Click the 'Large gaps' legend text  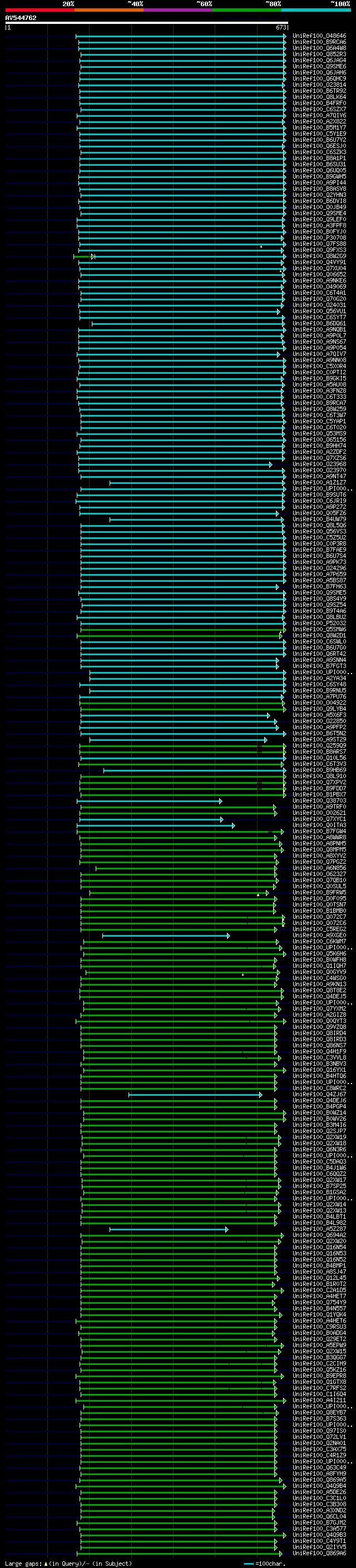(23, 1563)
